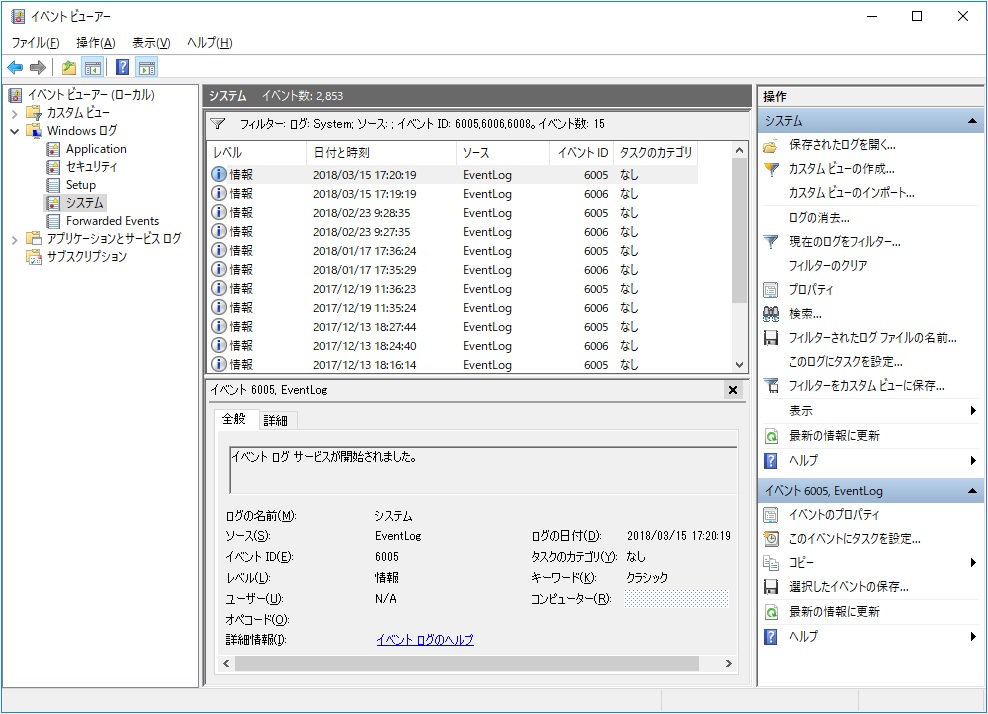Click the イベント ログ サービスが開始されました message box
988x714 pixels.
click(483, 471)
